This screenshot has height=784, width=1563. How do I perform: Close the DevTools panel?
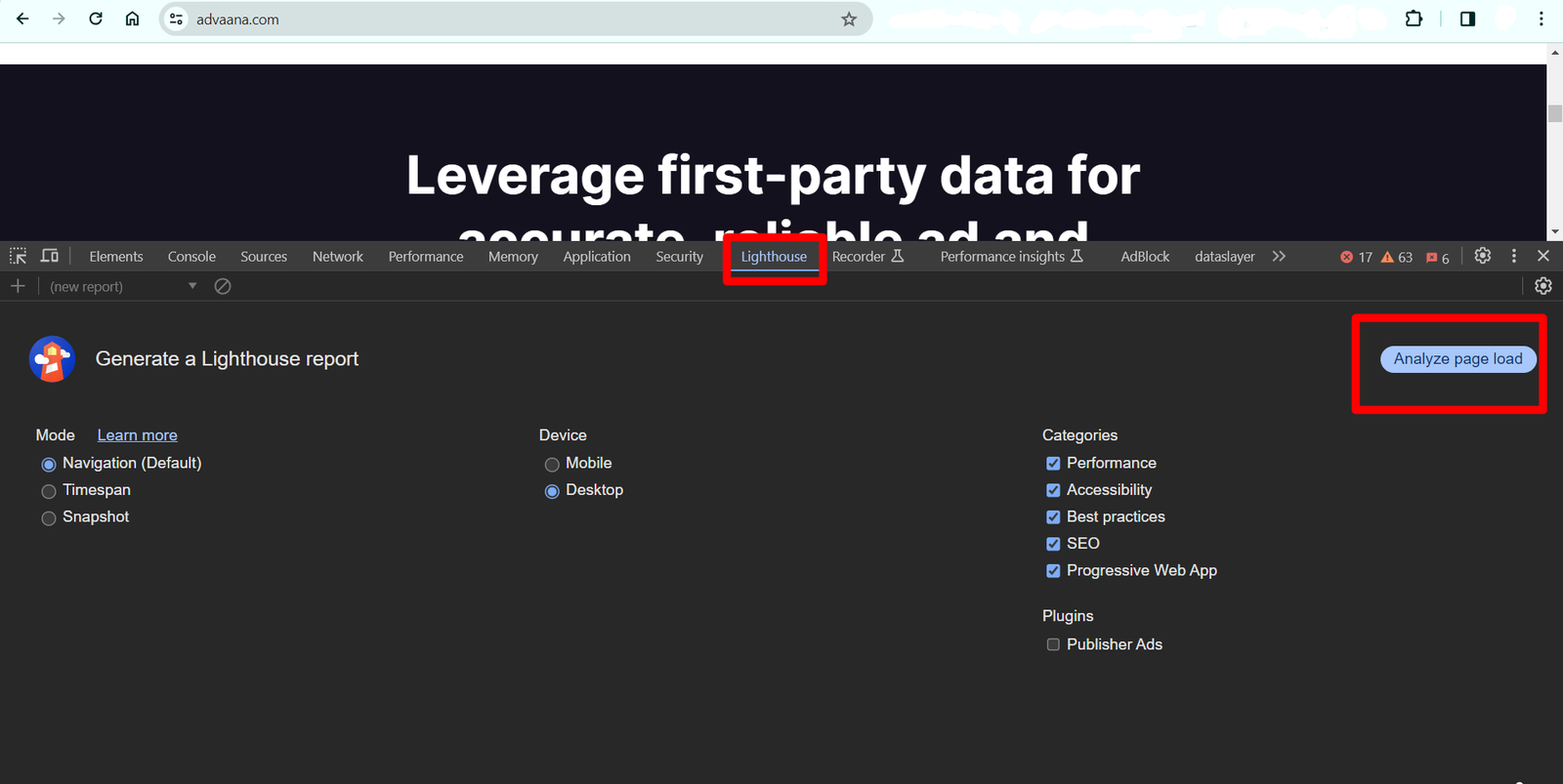1543,256
